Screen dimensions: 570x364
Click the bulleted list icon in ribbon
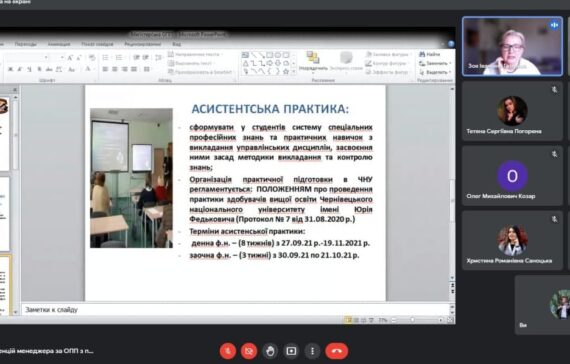click(x=105, y=57)
